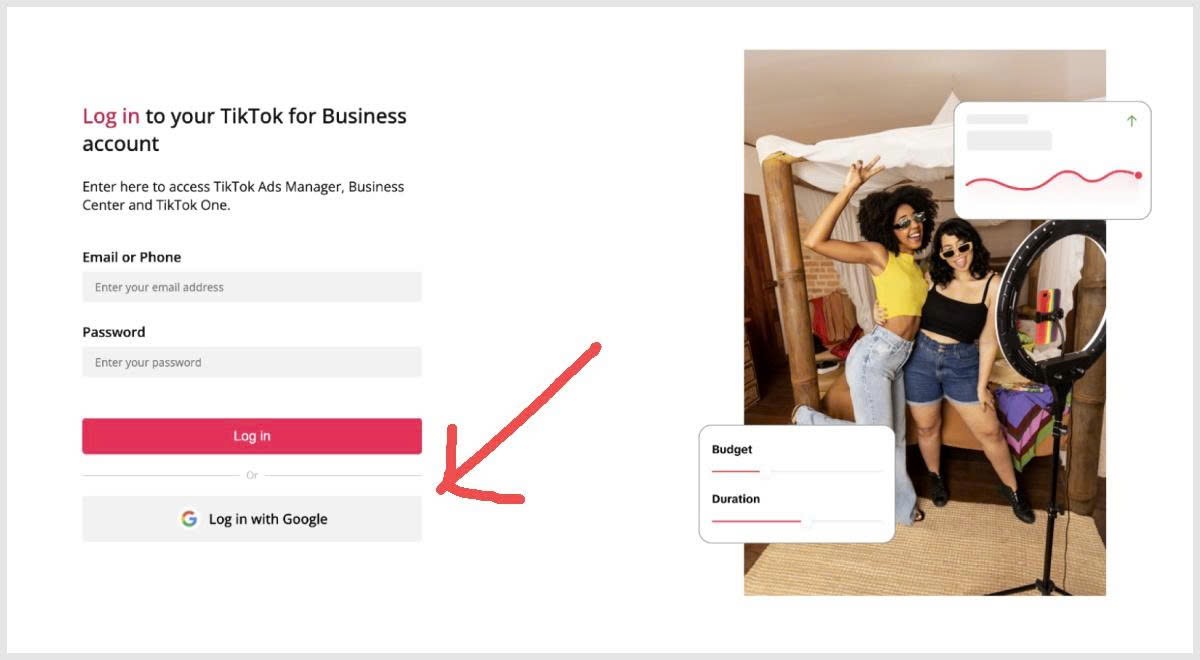Screen dimensions: 1200x660
Task: Click the Budget and Duration card
Action: 797,484
